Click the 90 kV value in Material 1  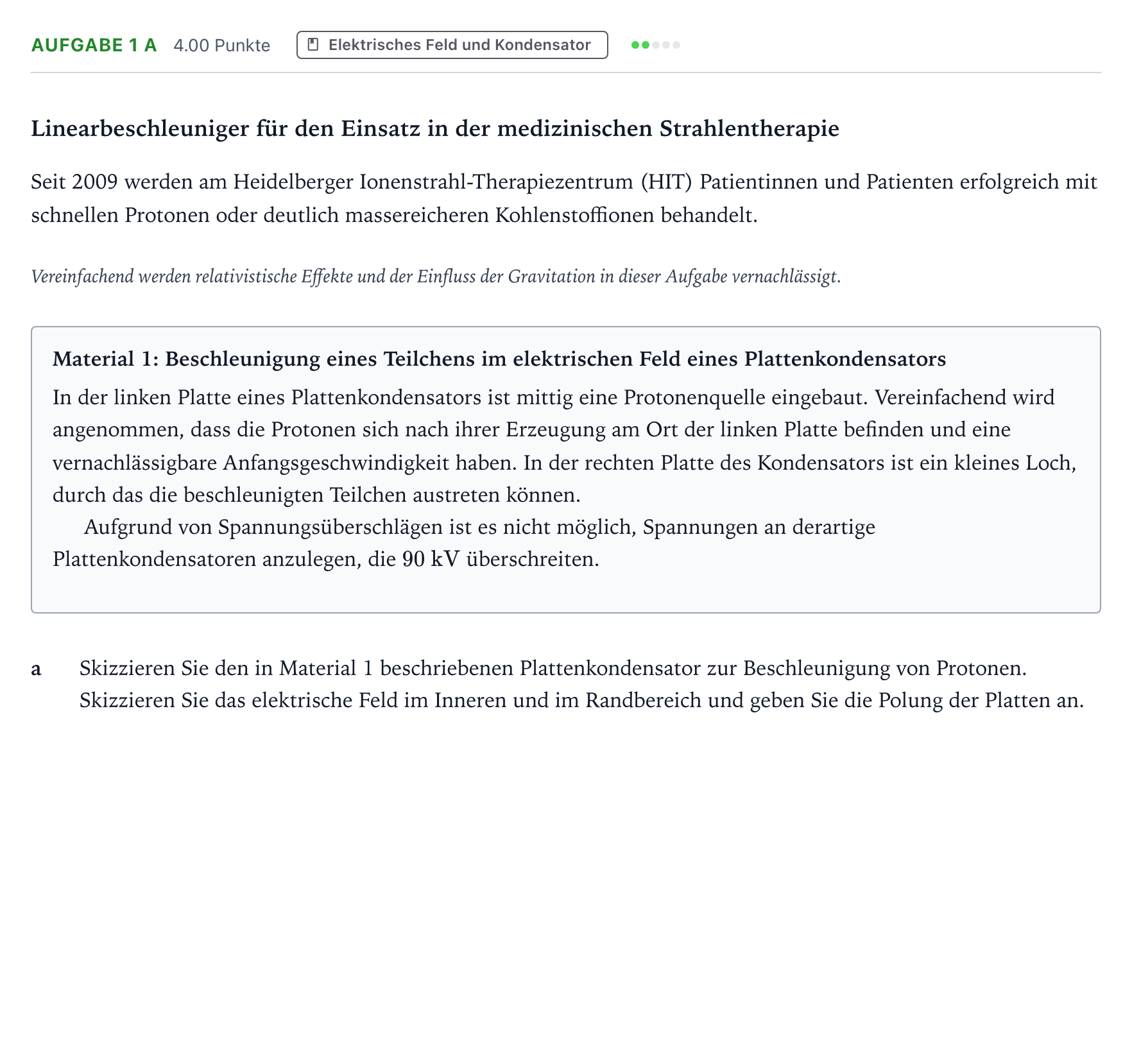tap(431, 560)
